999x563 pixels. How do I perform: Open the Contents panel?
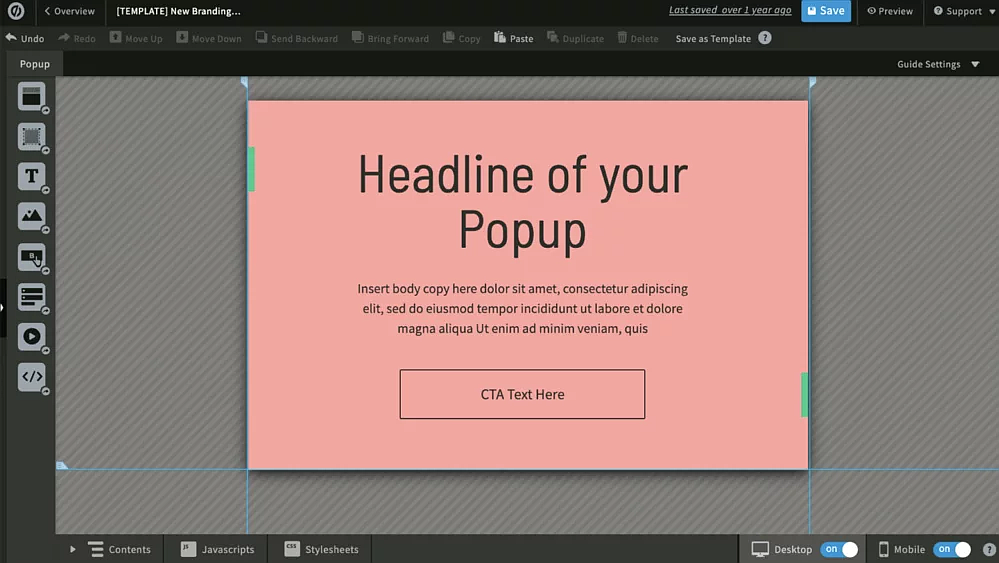[120, 549]
